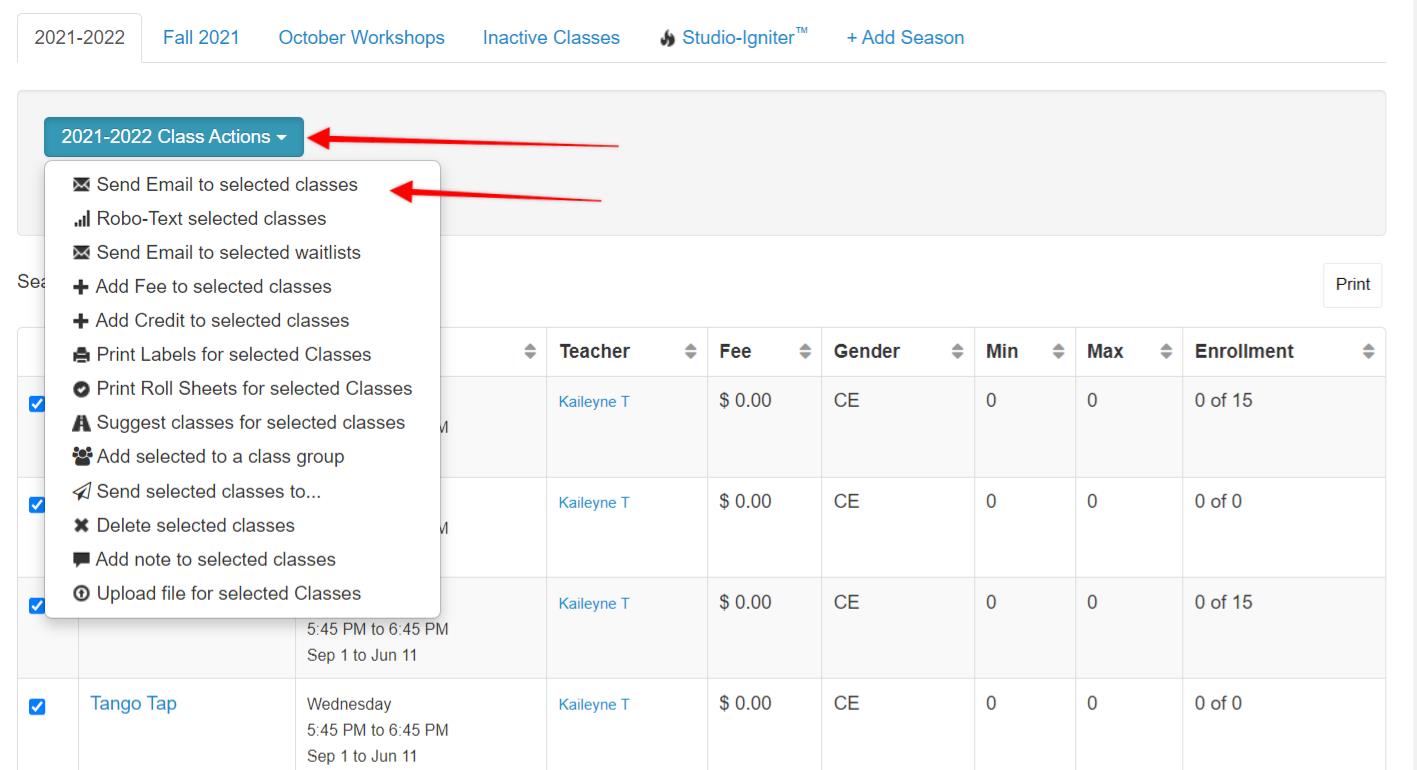Click checkmark icon beside Print Roll Sheets
Image resolution: width=1417 pixels, height=770 pixels.
82,389
